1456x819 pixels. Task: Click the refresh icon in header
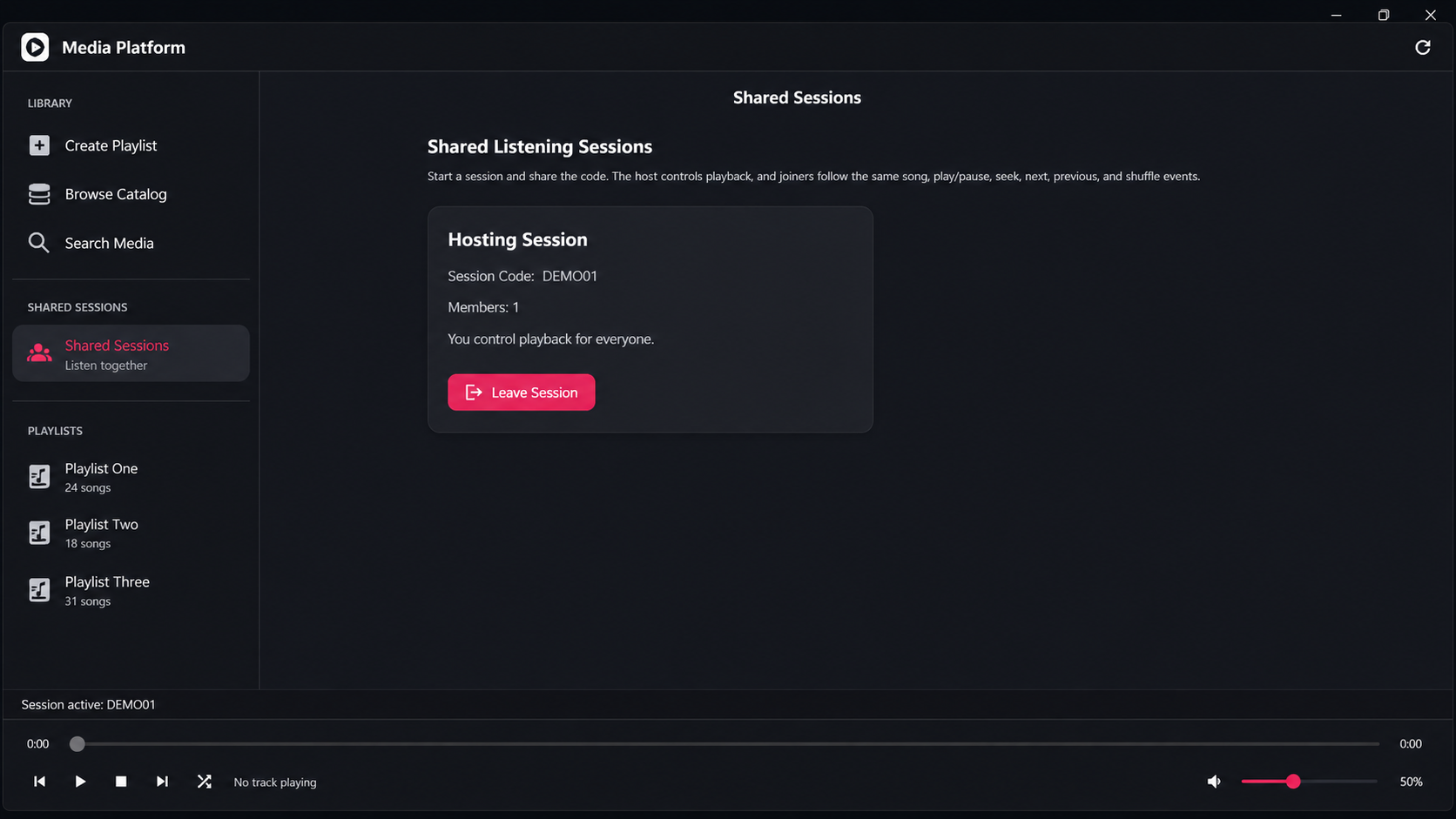tap(1422, 47)
